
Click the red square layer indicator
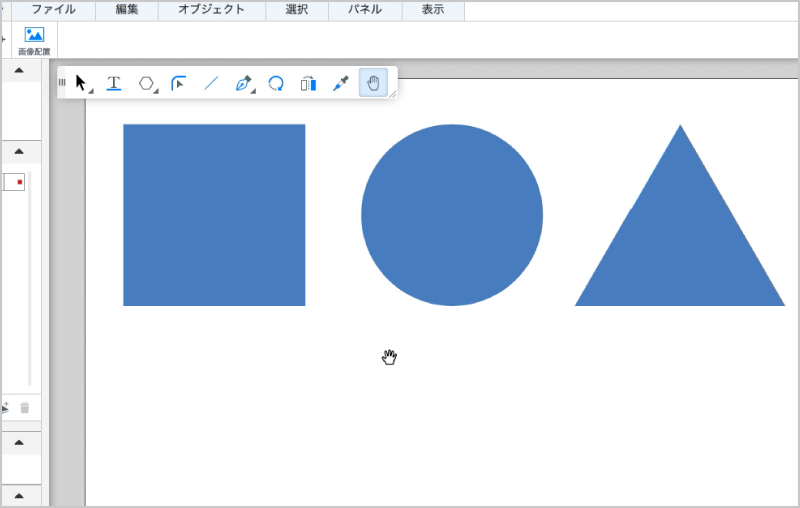pyautogui.click(x=20, y=182)
